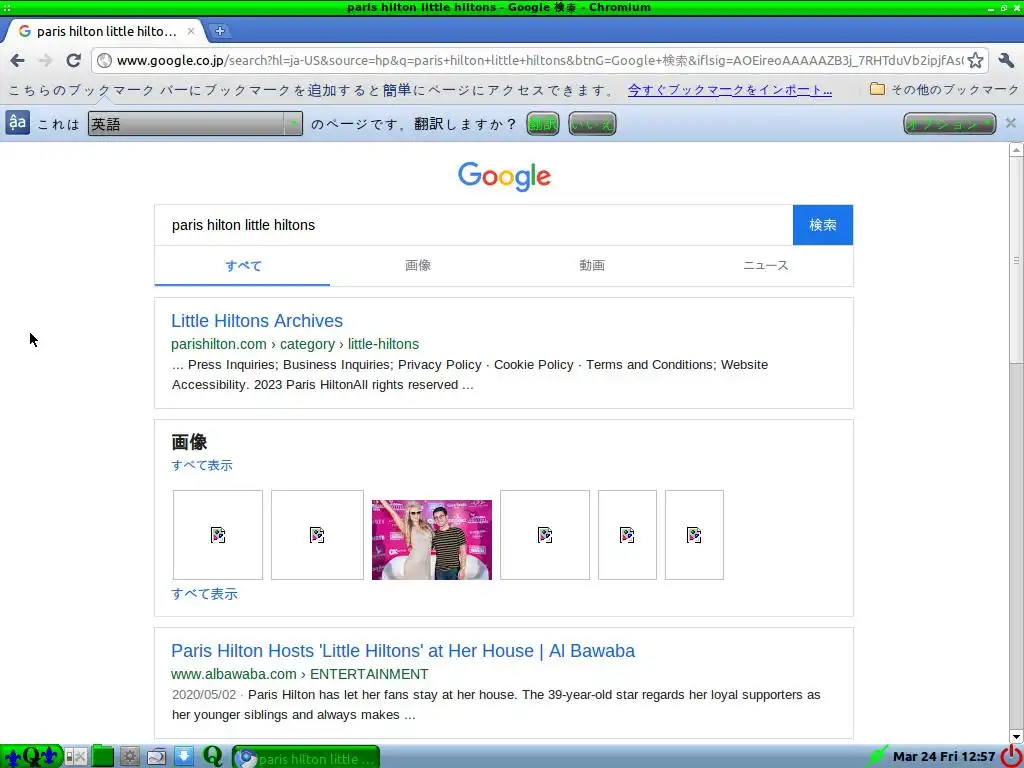
Task: Close the 'paris hilton little hilto...' tab
Action: (x=191, y=31)
